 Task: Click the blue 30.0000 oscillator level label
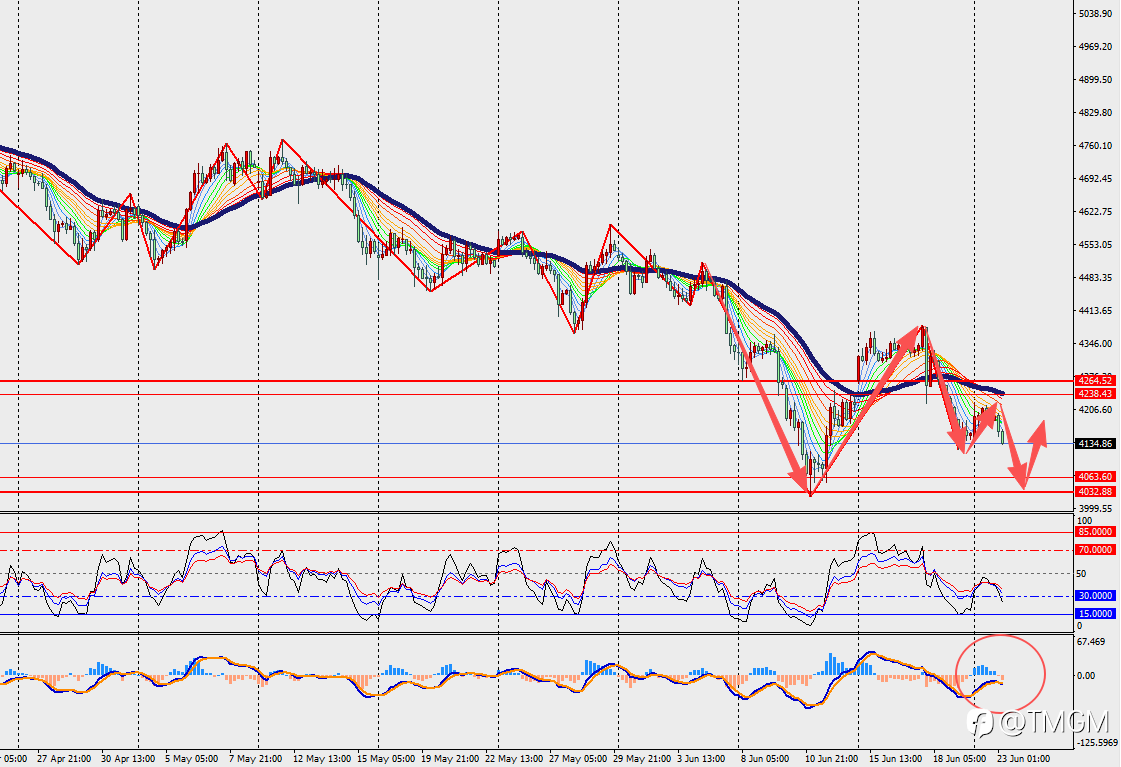pyautogui.click(x=1095, y=595)
